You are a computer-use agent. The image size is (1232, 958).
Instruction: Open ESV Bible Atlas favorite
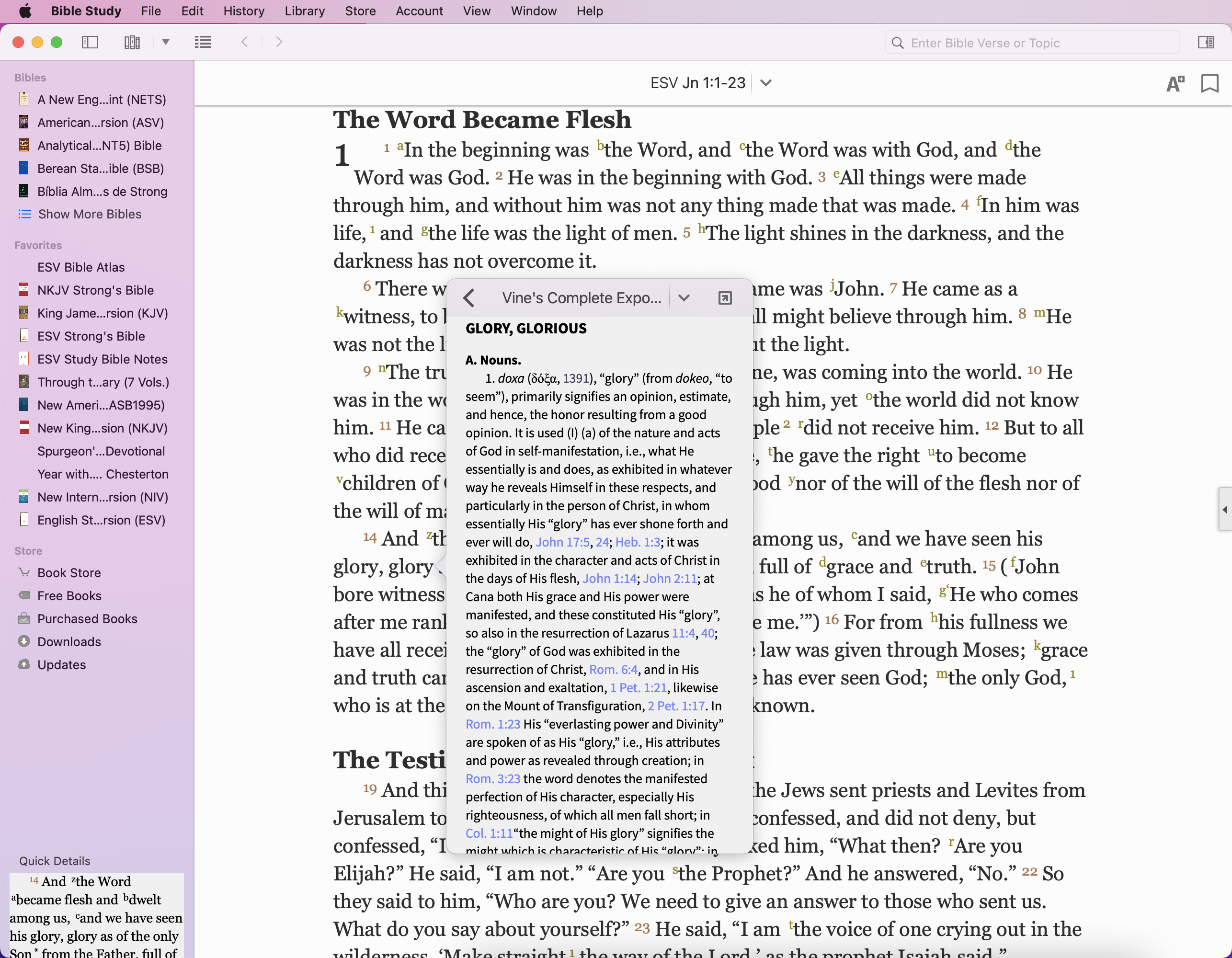click(80, 267)
